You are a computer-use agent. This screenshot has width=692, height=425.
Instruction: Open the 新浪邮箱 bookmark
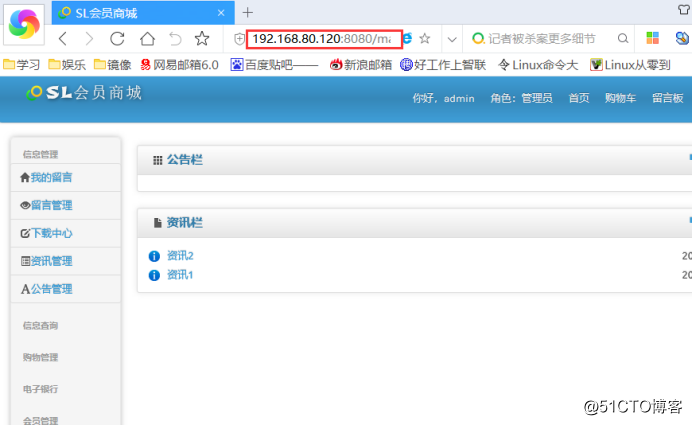361,65
